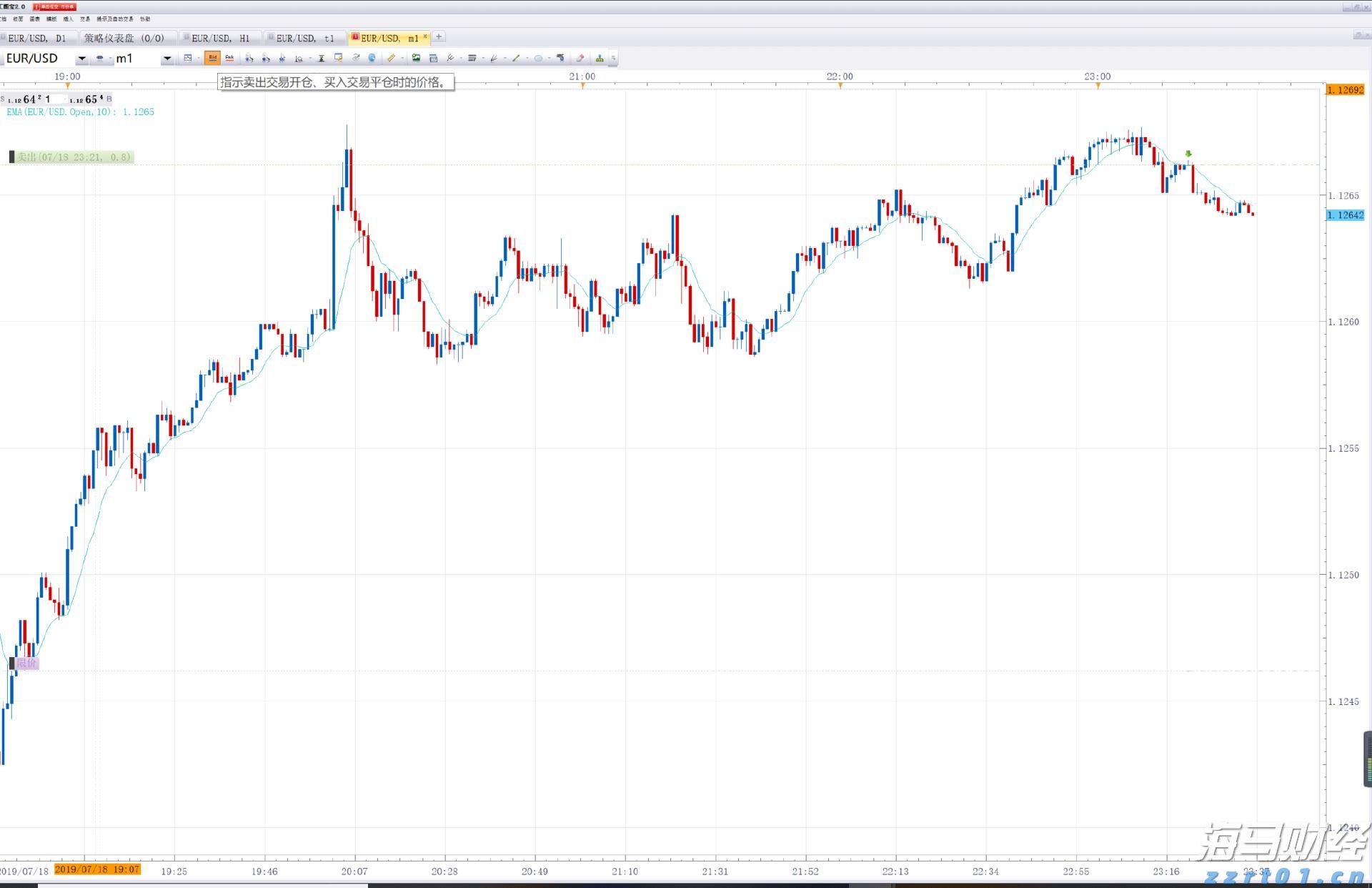Open the 策略仪表盘 (0/0) tab

pyautogui.click(x=124, y=38)
